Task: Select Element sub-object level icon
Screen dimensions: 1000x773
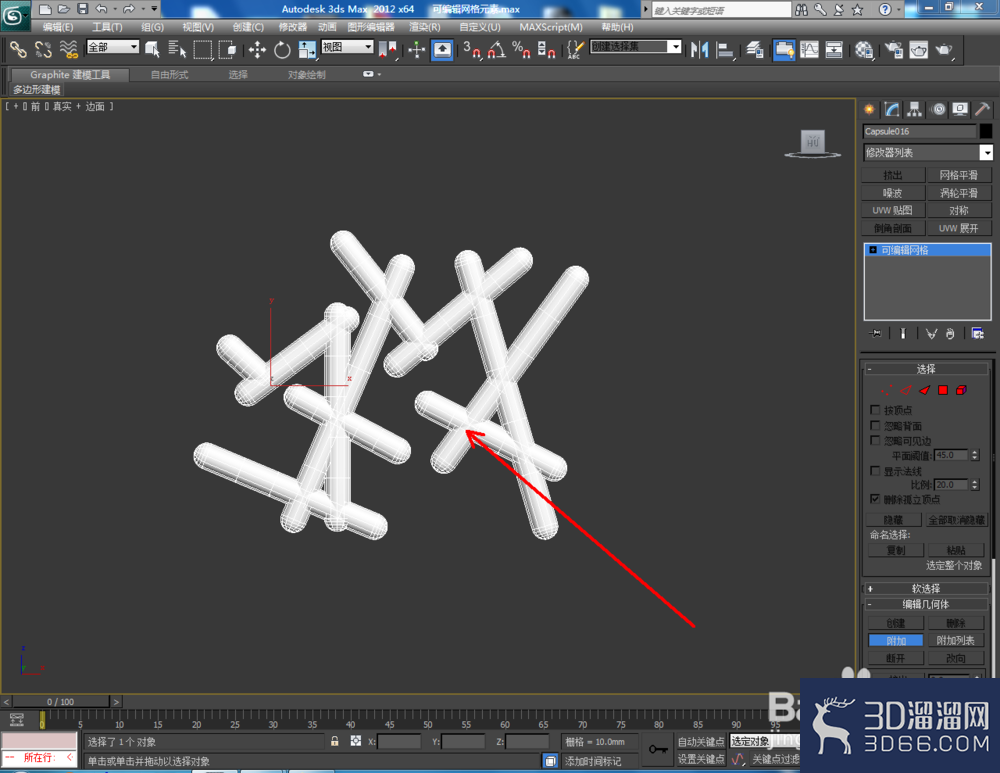Action: [961, 390]
